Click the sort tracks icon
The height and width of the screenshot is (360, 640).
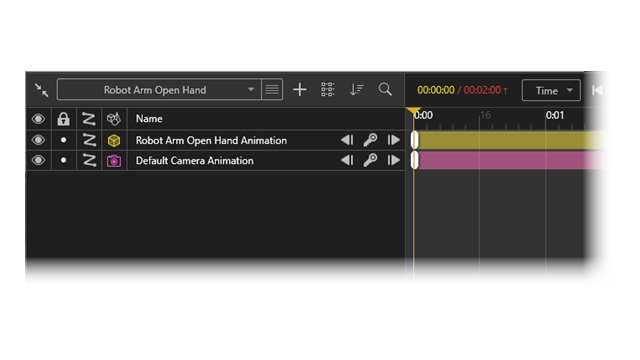pos(356,90)
